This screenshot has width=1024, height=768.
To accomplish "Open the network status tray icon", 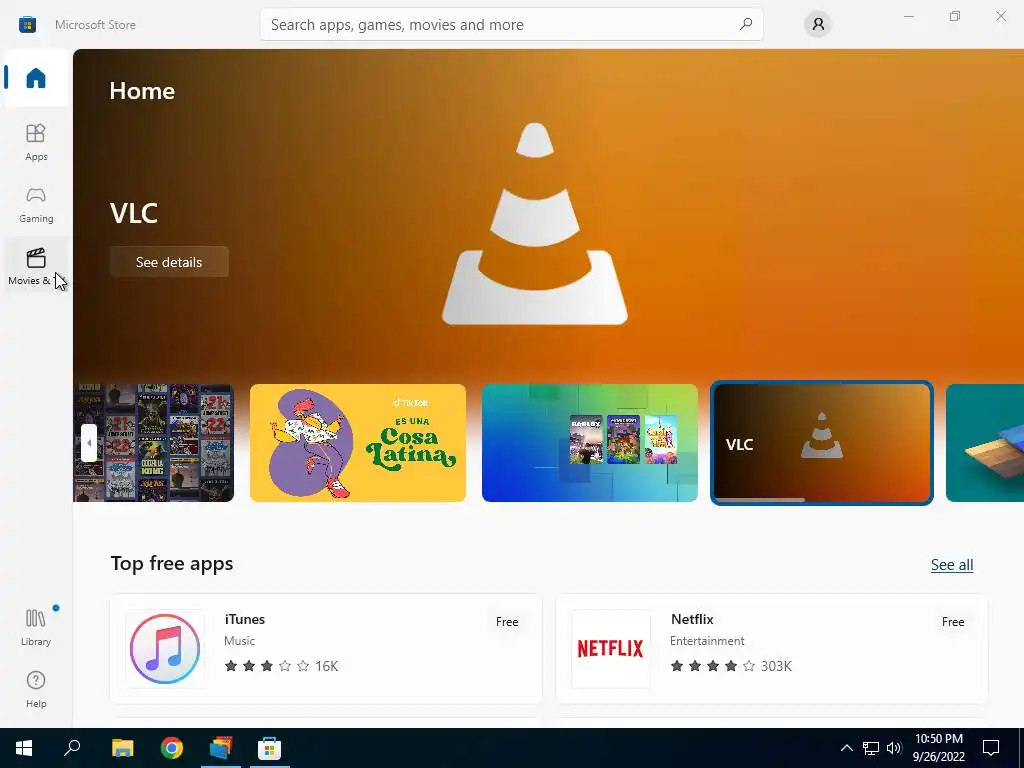I will tap(871, 748).
